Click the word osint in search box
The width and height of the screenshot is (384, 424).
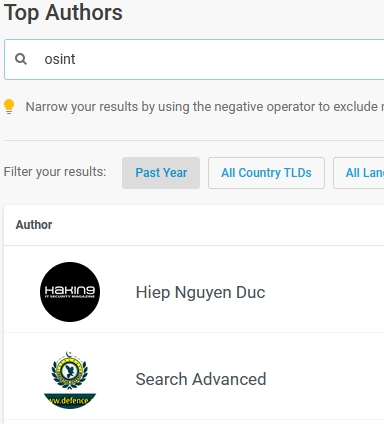[x=60, y=59]
